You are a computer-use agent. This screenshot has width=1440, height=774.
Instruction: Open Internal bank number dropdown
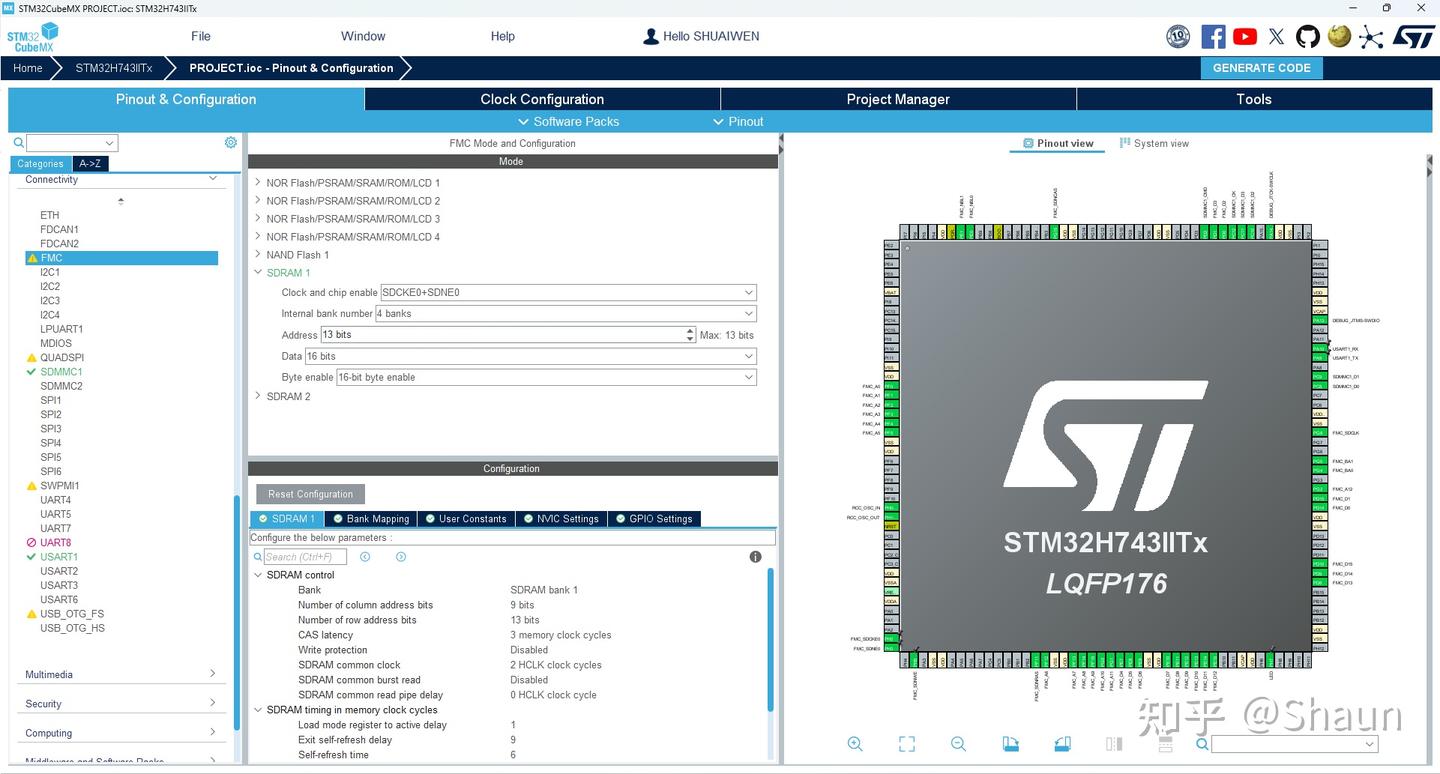[x=565, y=314]
